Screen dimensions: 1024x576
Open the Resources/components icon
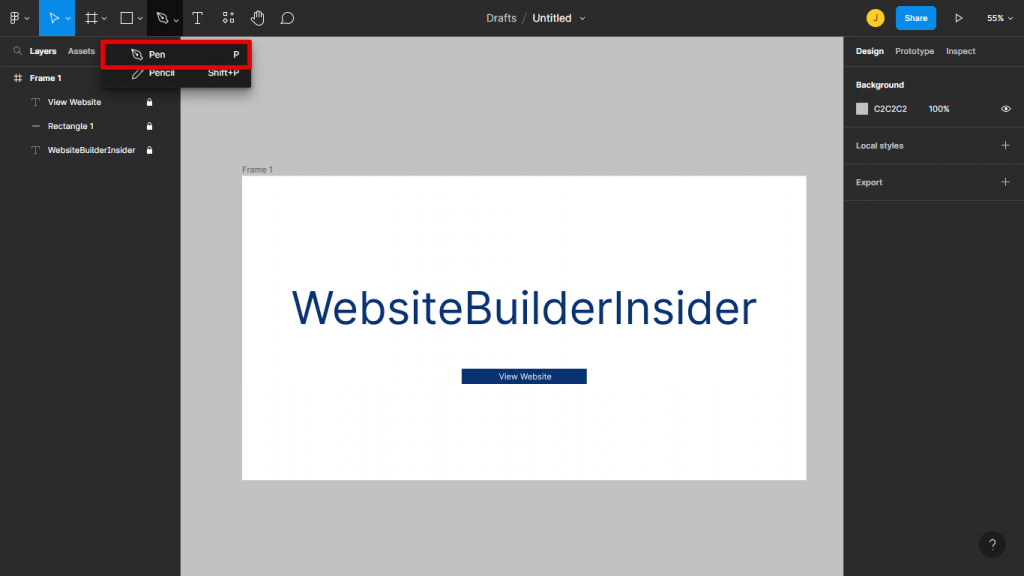(227, 17)
